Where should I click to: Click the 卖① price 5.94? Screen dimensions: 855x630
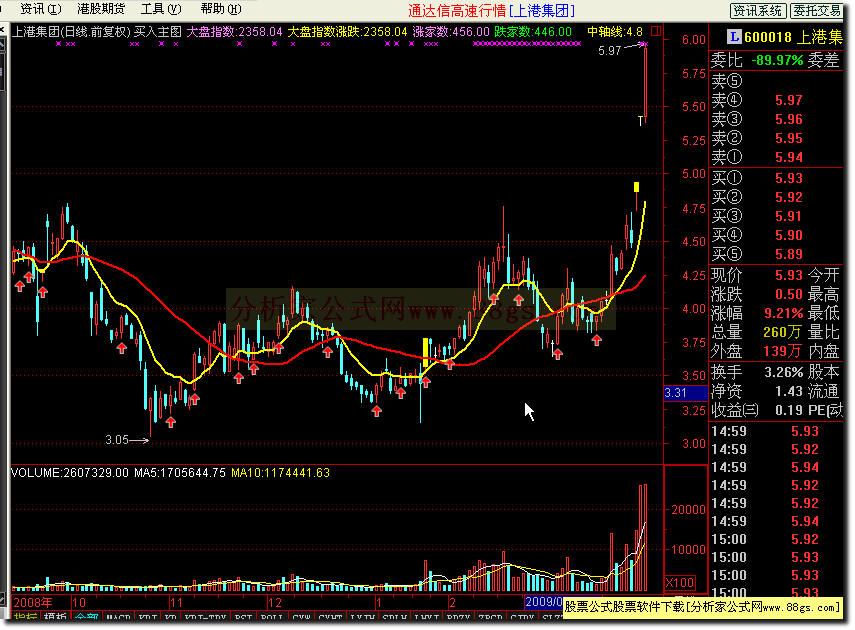click(x=788, y=158)
